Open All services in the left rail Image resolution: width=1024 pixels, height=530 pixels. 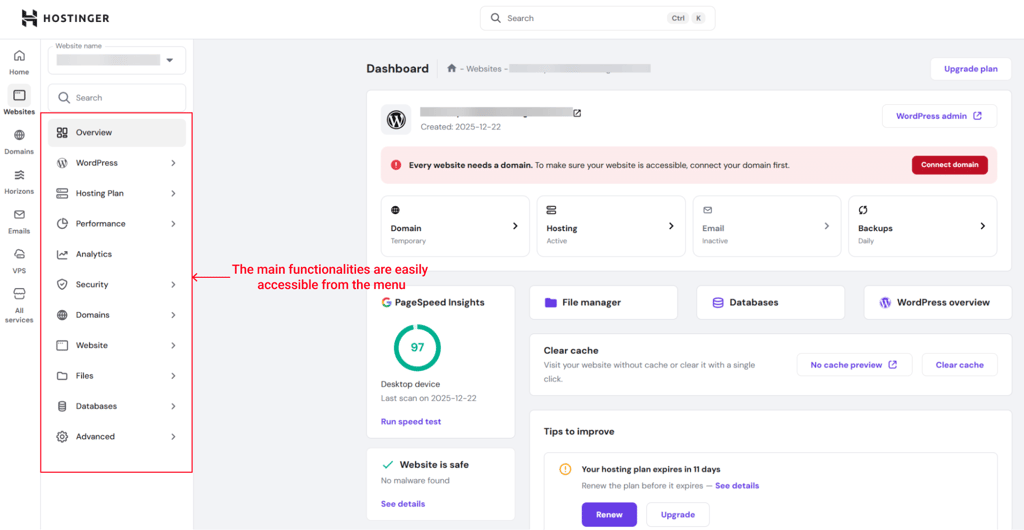(19, 305)
